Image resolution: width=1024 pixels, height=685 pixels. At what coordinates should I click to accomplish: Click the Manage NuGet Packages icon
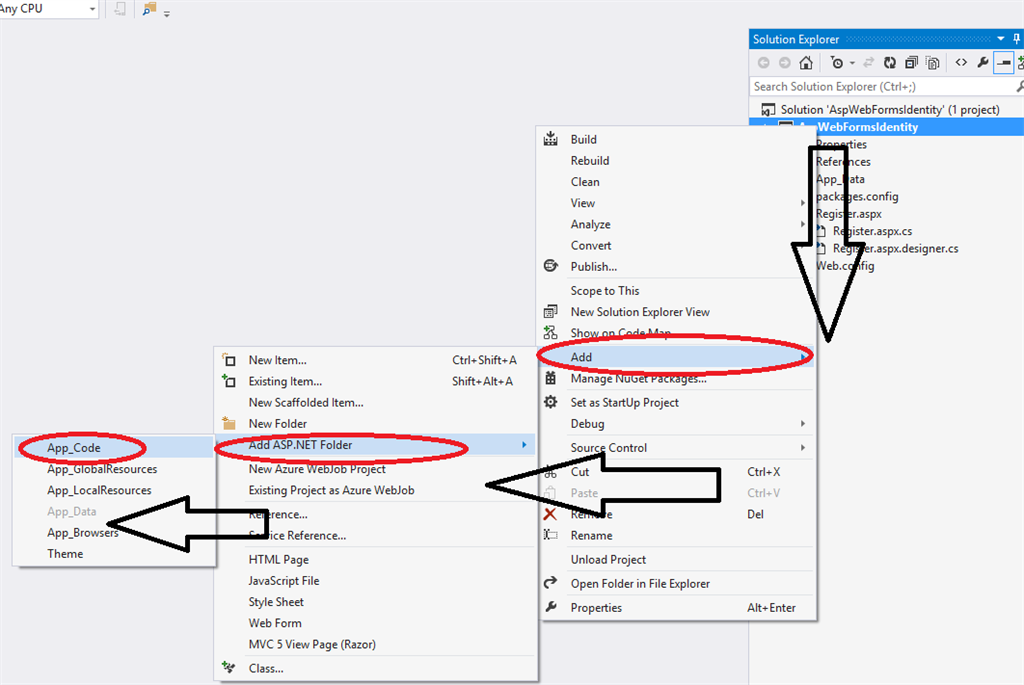pos(551,378)
